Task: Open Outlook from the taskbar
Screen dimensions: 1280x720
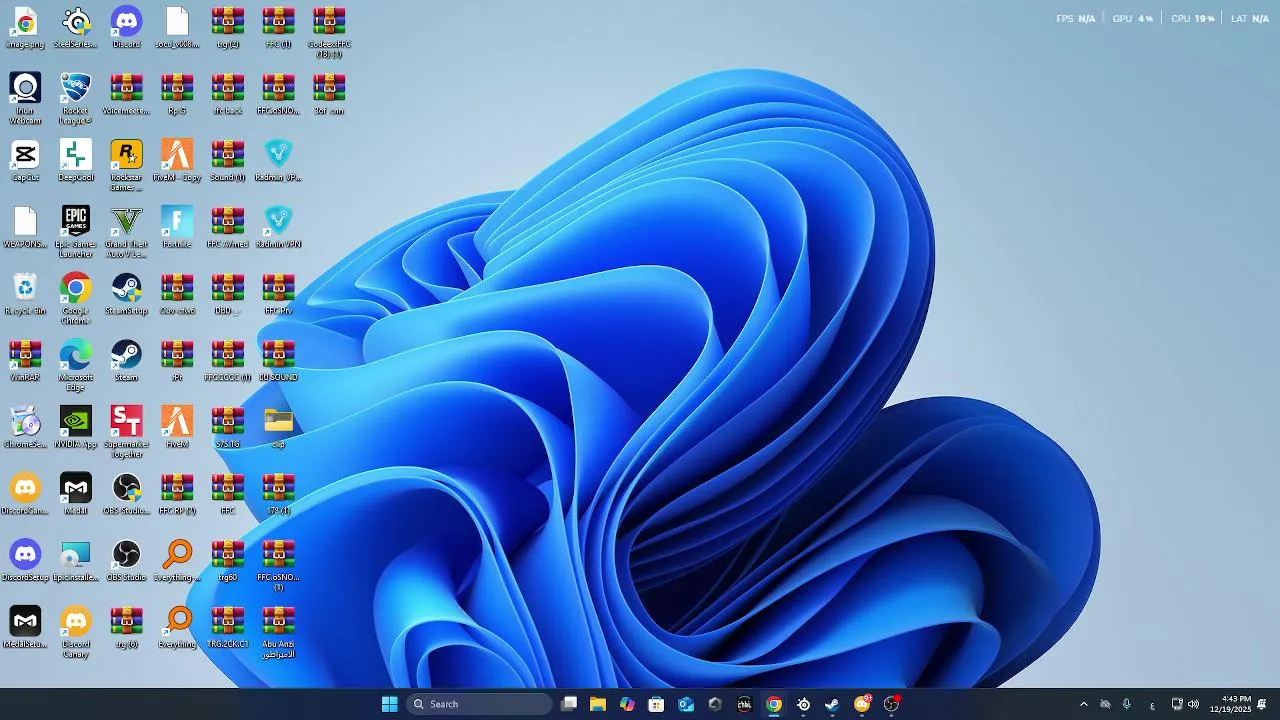Action: 686,704
